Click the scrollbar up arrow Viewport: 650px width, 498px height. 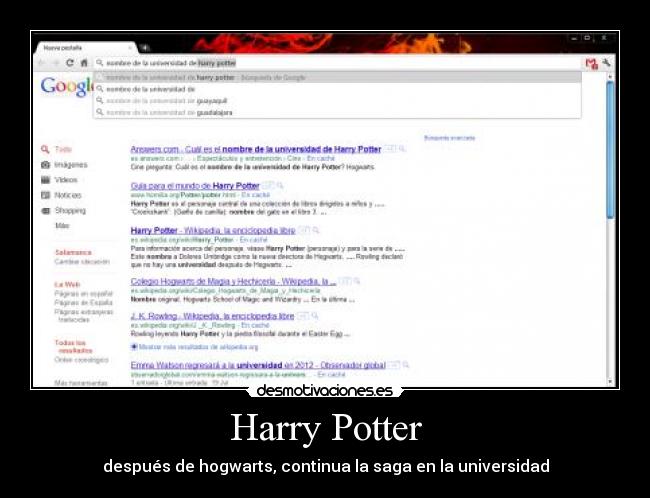pyautogui.click(x=610, y=77)
